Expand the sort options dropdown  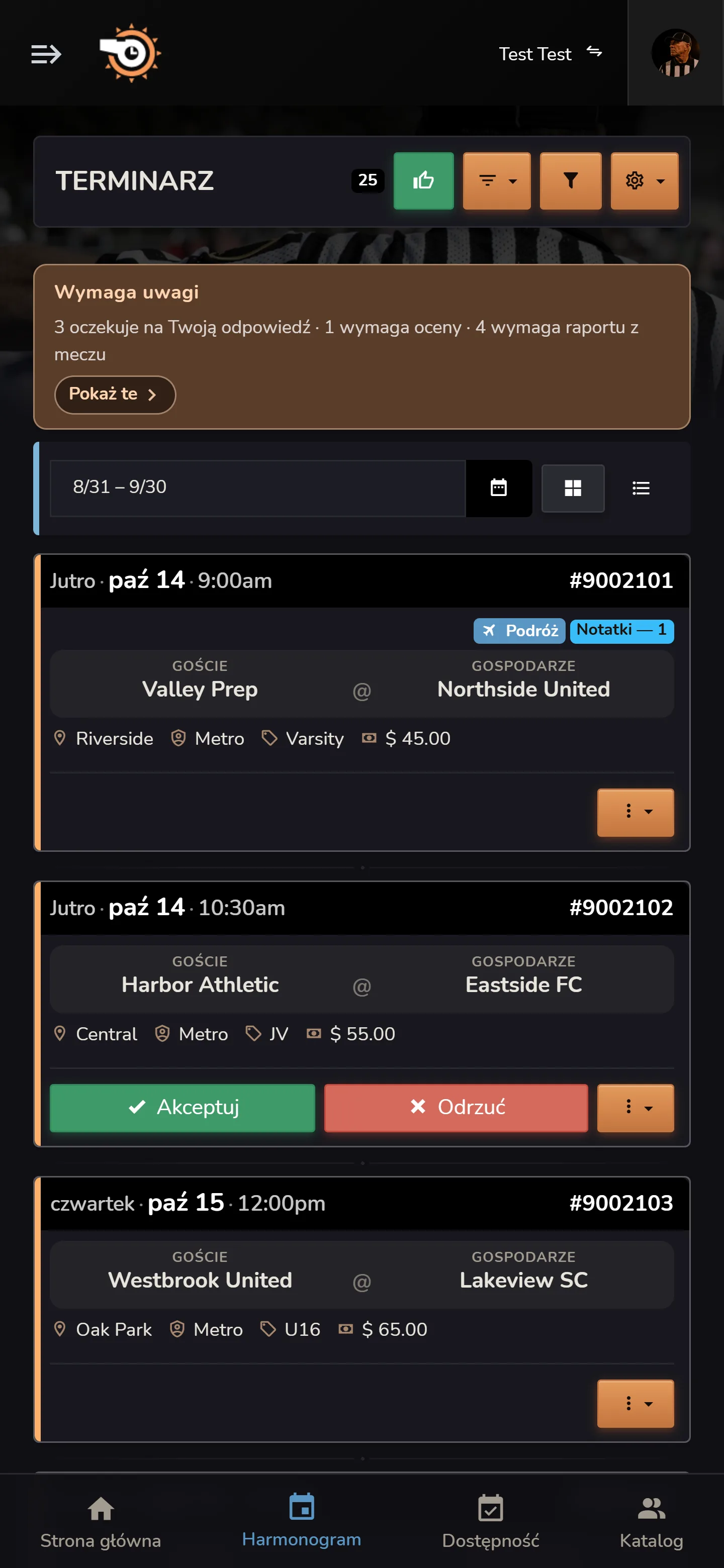point(496,181)
